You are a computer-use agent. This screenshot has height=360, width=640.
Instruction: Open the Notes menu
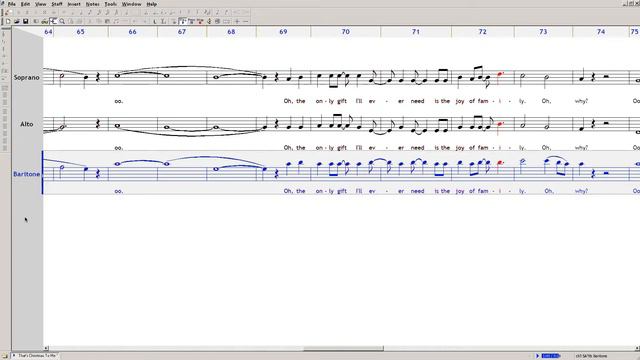pyautogui.click(x=92, y=4)
